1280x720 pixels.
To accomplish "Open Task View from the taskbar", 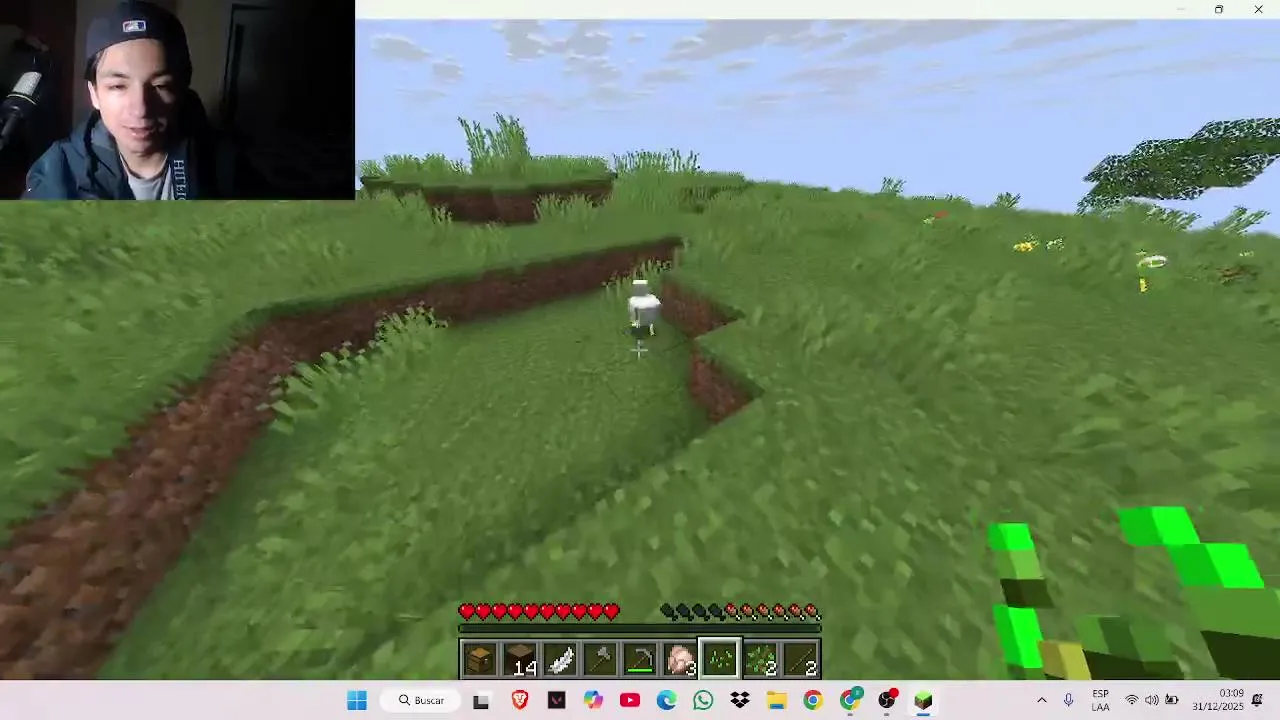I will coord(481,700).
